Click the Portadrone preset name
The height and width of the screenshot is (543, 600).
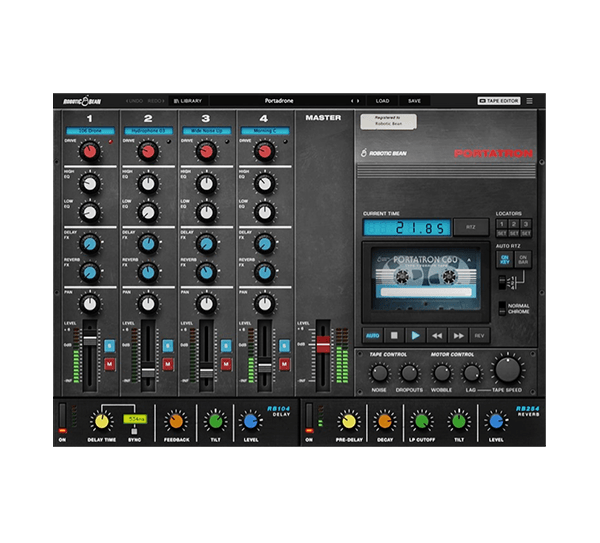[x=279, y=101]
